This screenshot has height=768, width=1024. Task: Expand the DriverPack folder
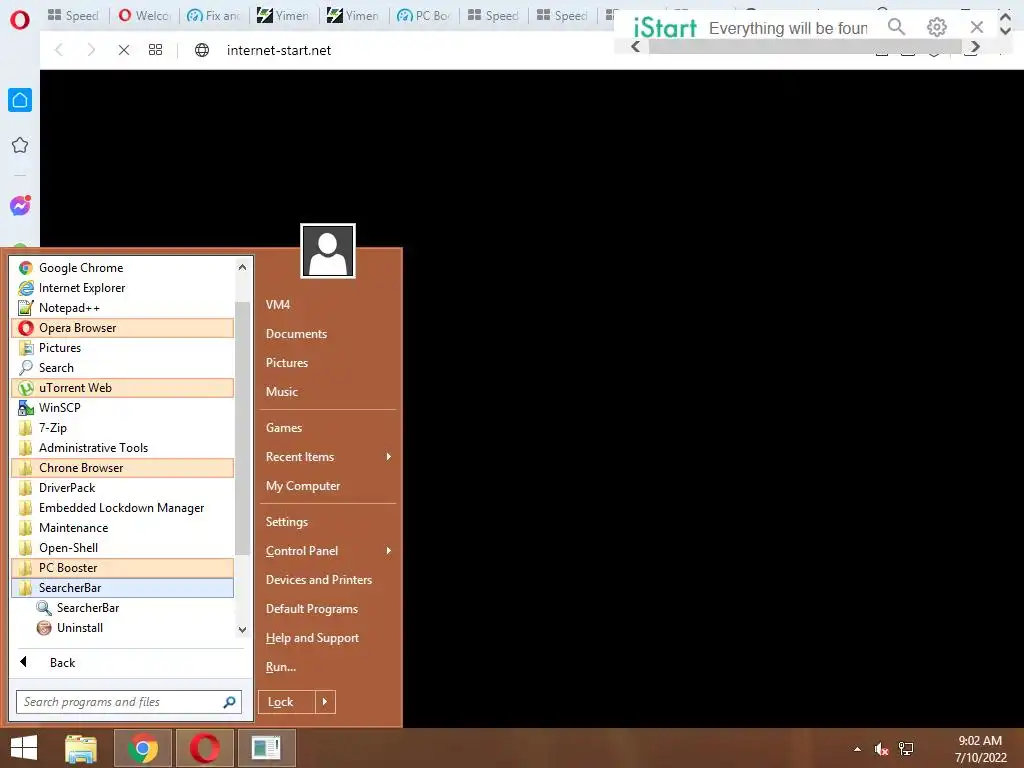[123, 488]
